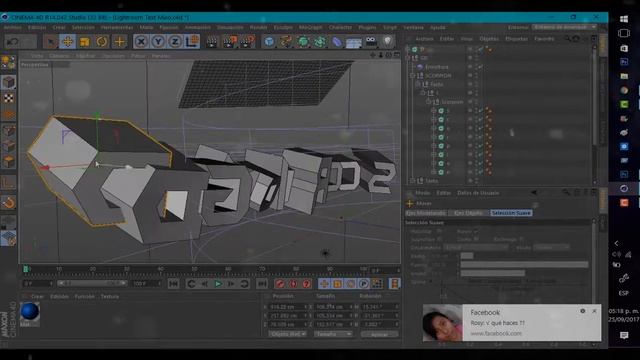Enable snap magnet icon in left sidebar
This screenshot has height=360, width=640.
(x=9, y=203)
